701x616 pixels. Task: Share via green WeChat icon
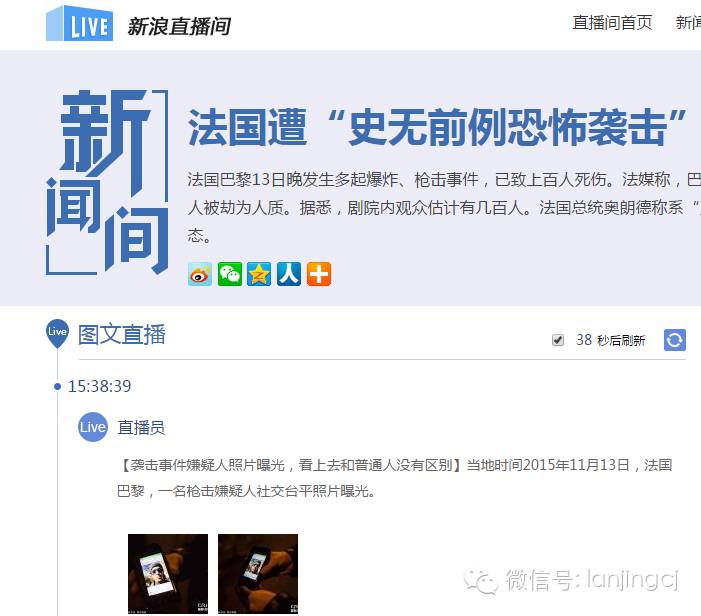(230, 274)
